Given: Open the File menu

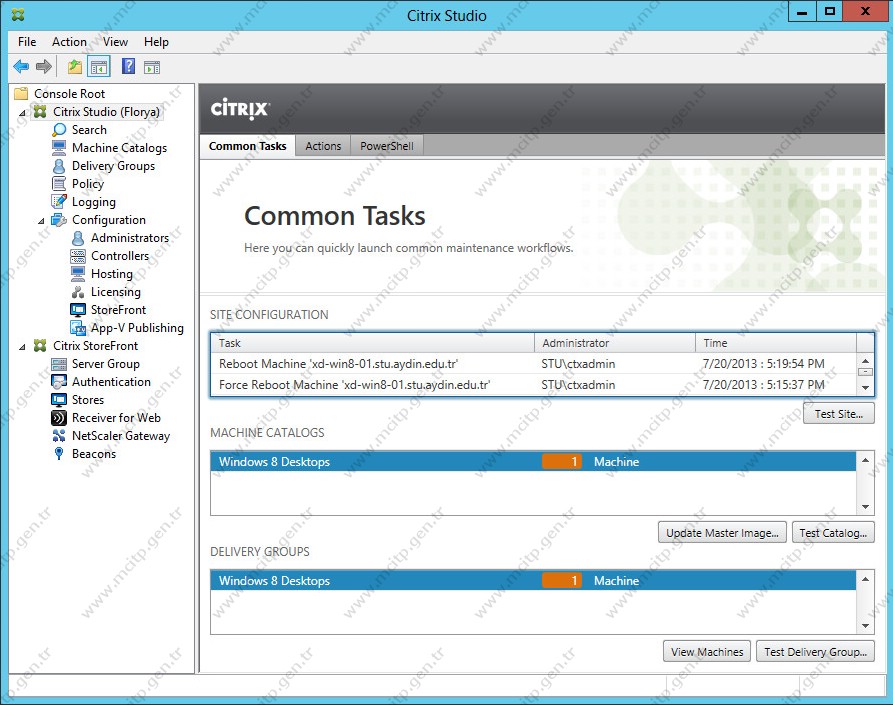Looking at the screenshot, I should click(27, 42).
